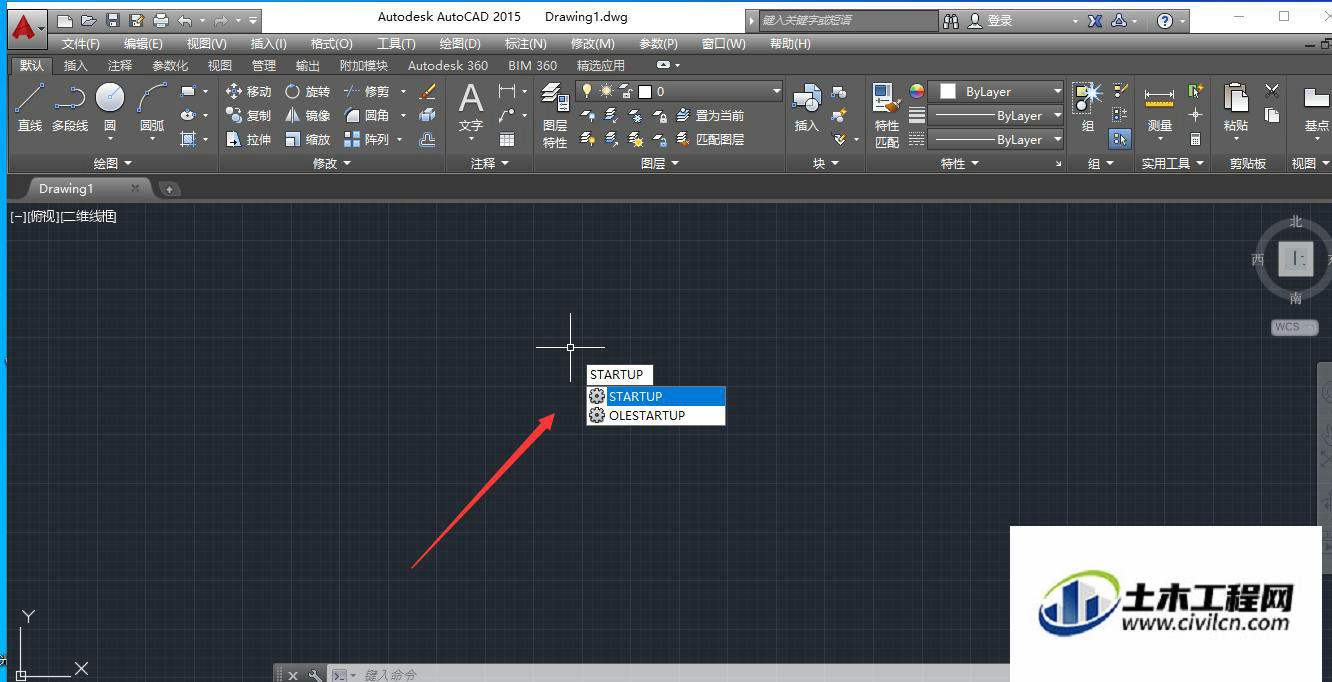The image size is (1332, 682).
Task: Expand the 绘图 draw panel title
Action: (x=112, y=163)
